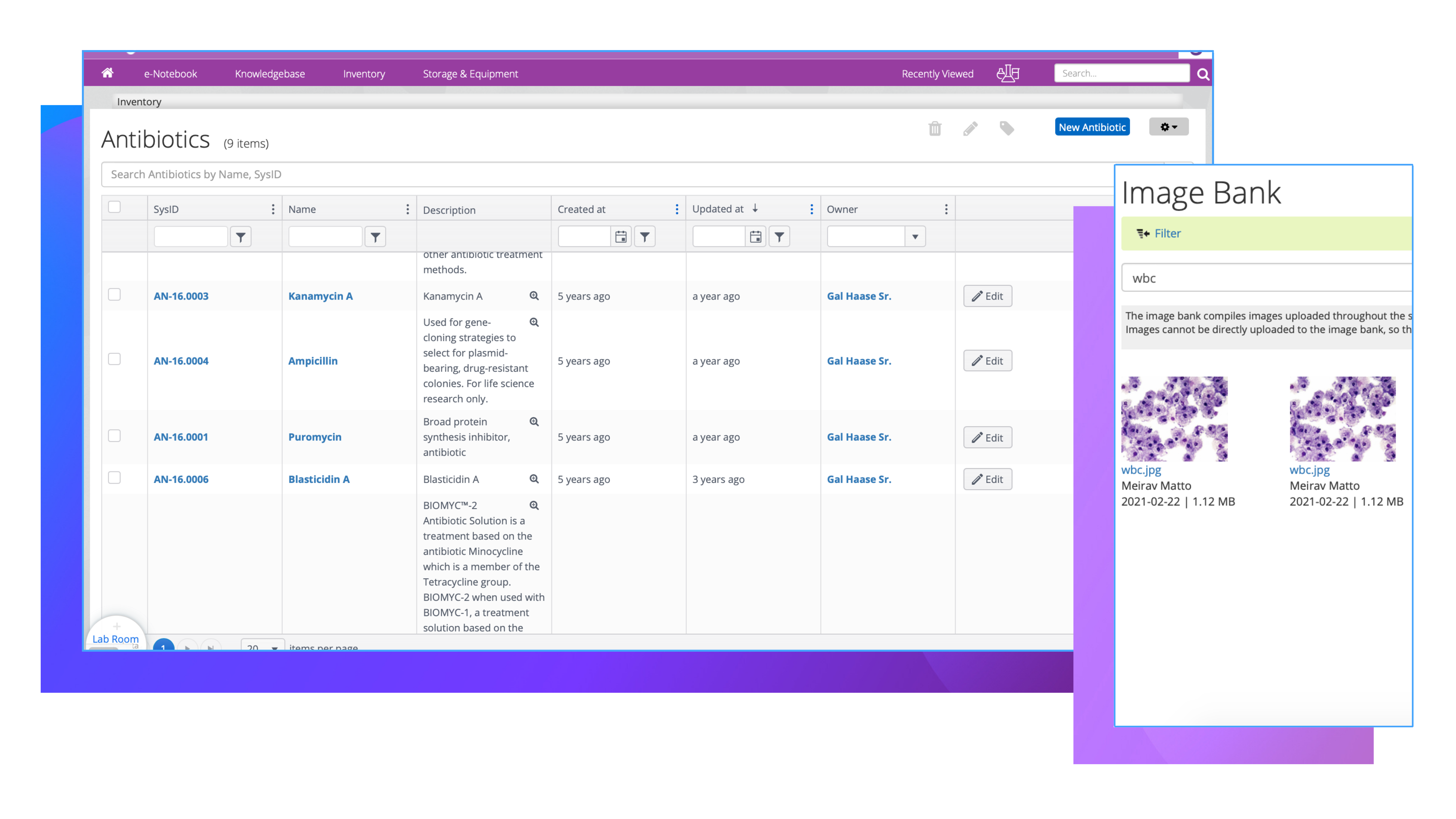This screenshot has height=819, width=1456.
Task: Go to the home icon in navigation bar
Action: click(x=107, y=73)
